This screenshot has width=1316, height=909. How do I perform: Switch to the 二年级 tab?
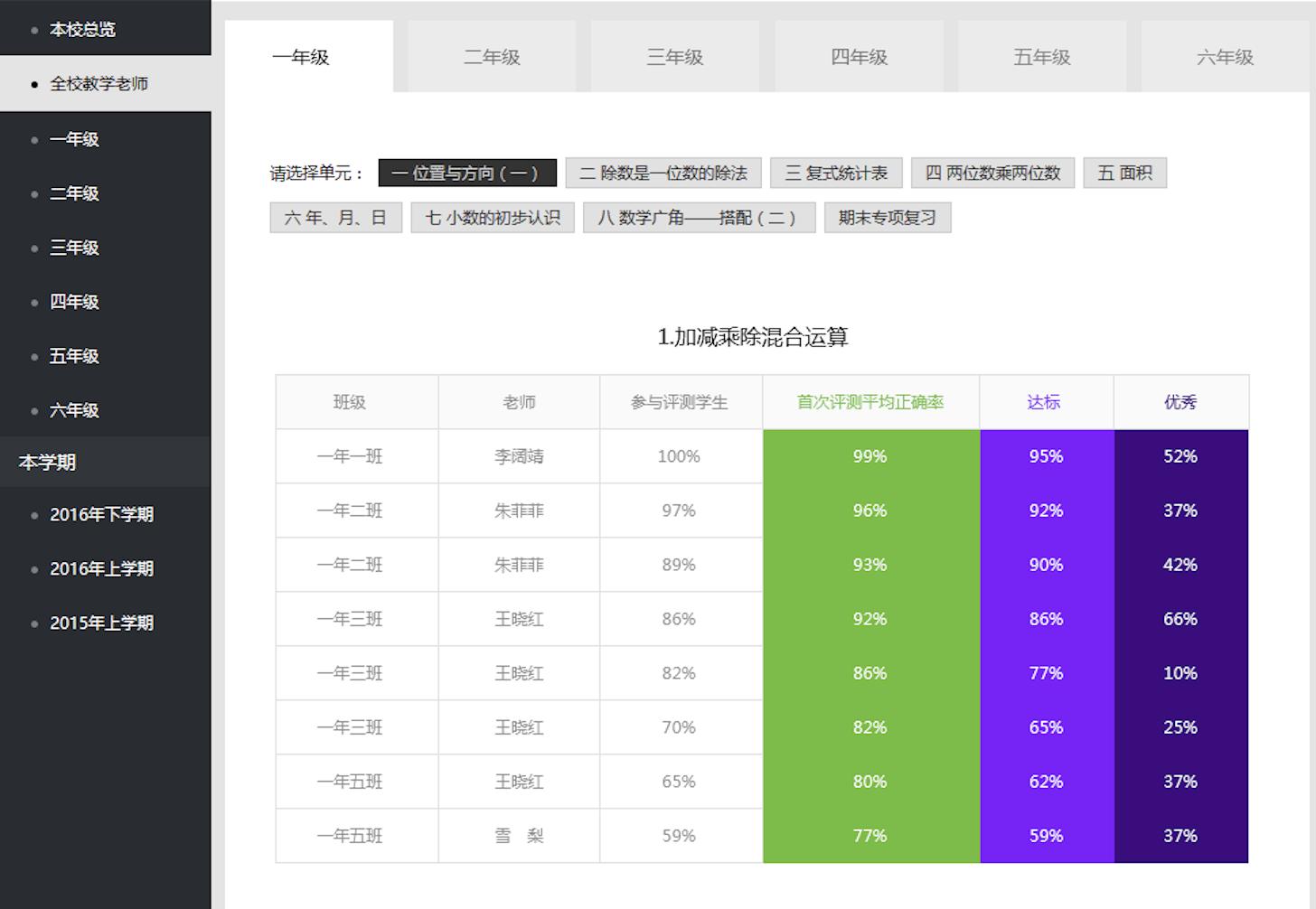[492, 57]
